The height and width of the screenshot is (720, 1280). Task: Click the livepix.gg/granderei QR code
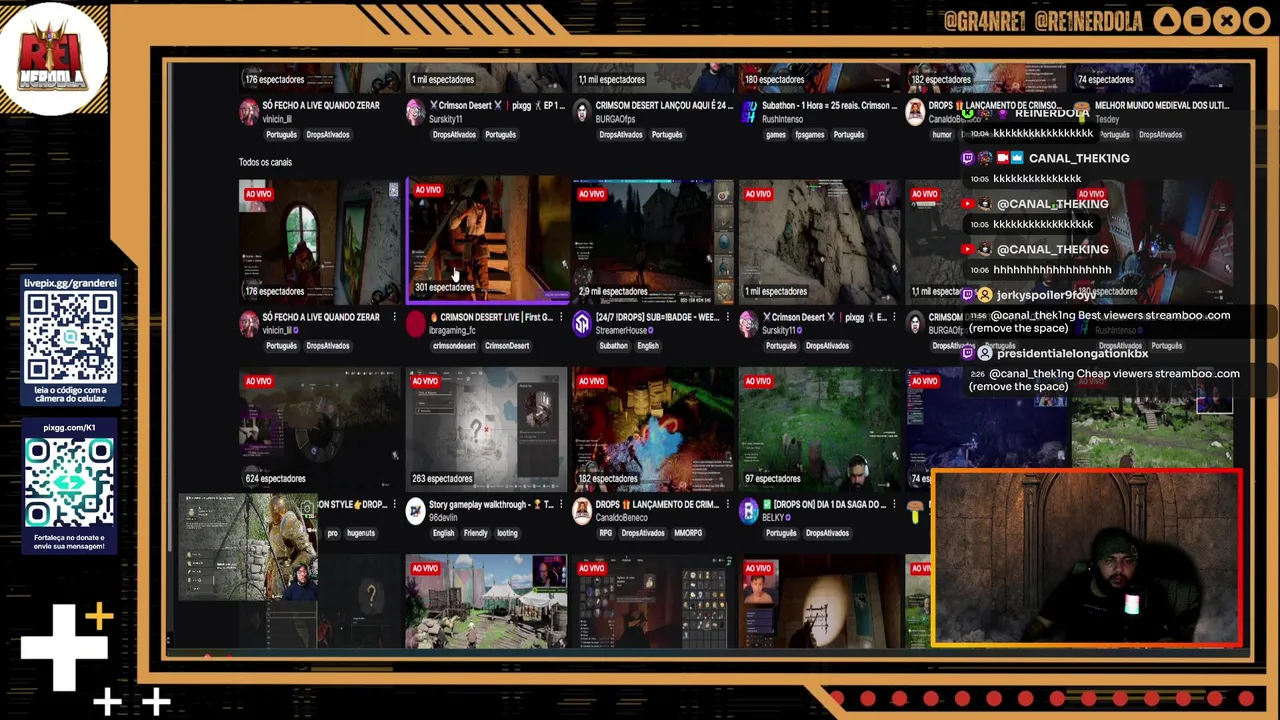pyautogui.click(x=70, y=338)
